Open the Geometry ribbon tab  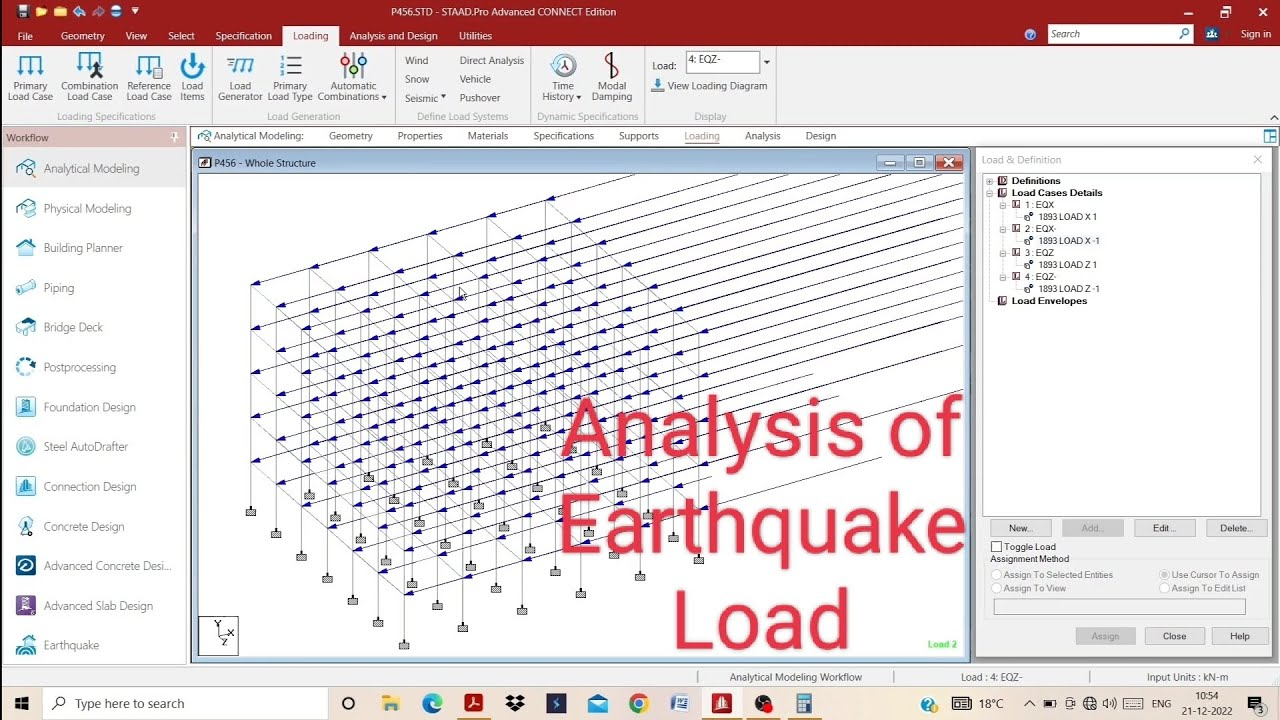click(x=82, y=36)
